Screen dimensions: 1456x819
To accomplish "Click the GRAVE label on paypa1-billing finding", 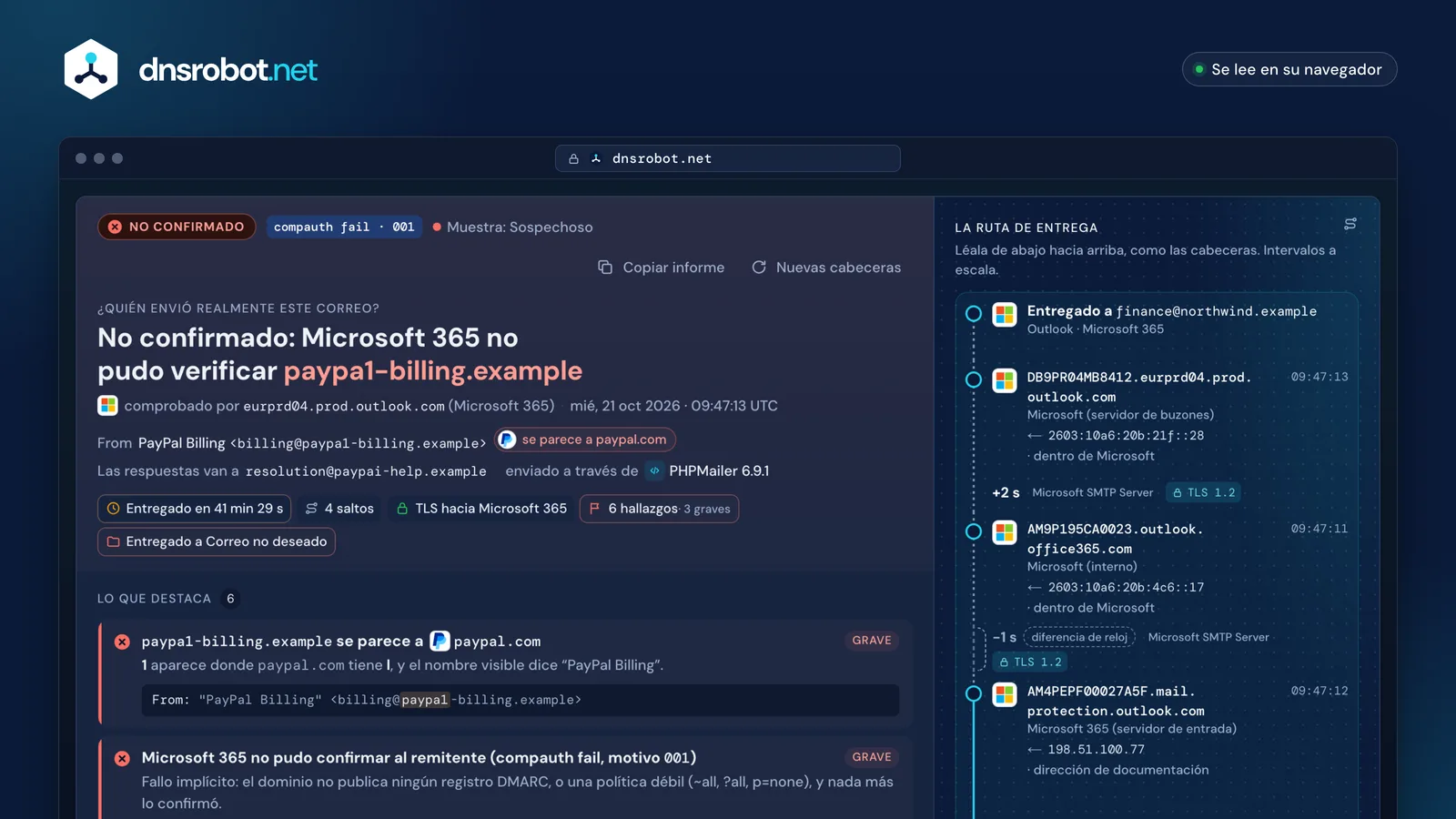I will (872, 641).
